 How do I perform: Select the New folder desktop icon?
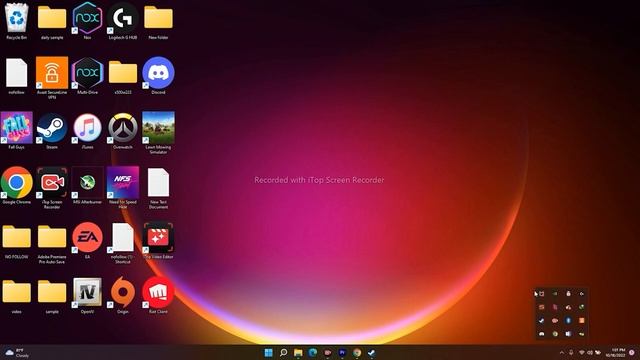[158, 21]
